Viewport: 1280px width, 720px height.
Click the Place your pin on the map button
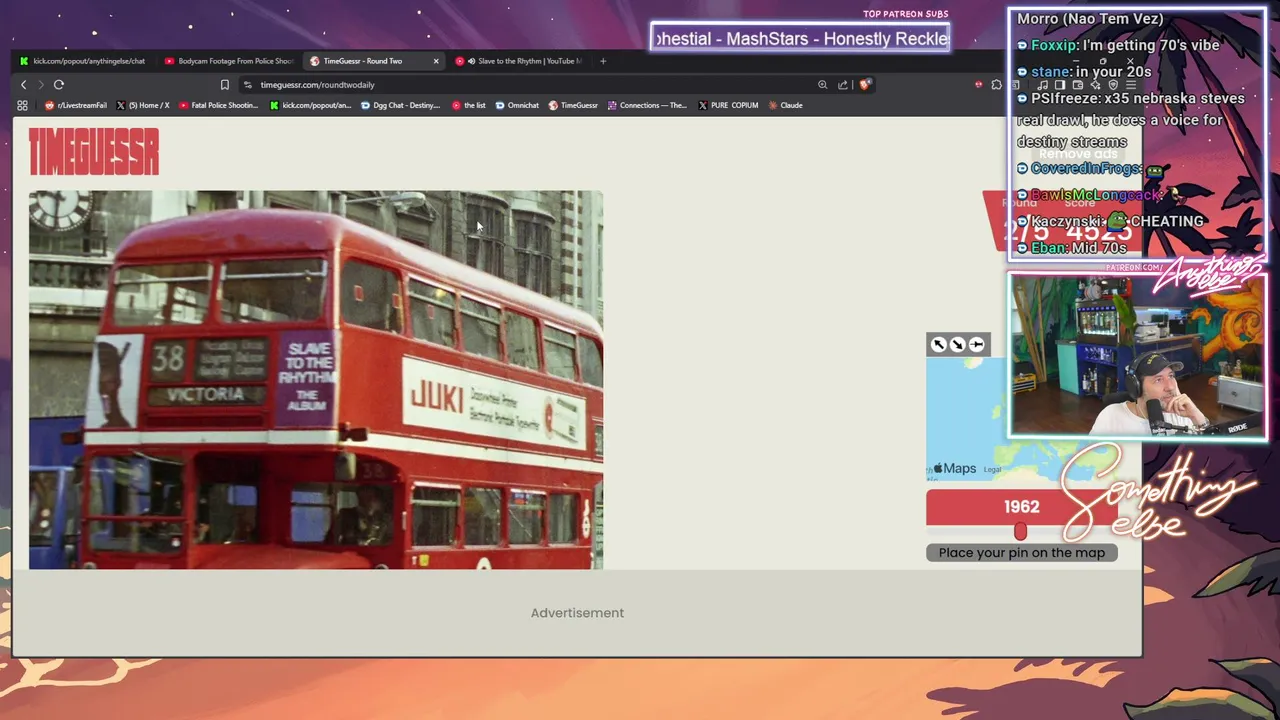(x=1022, y=552)
